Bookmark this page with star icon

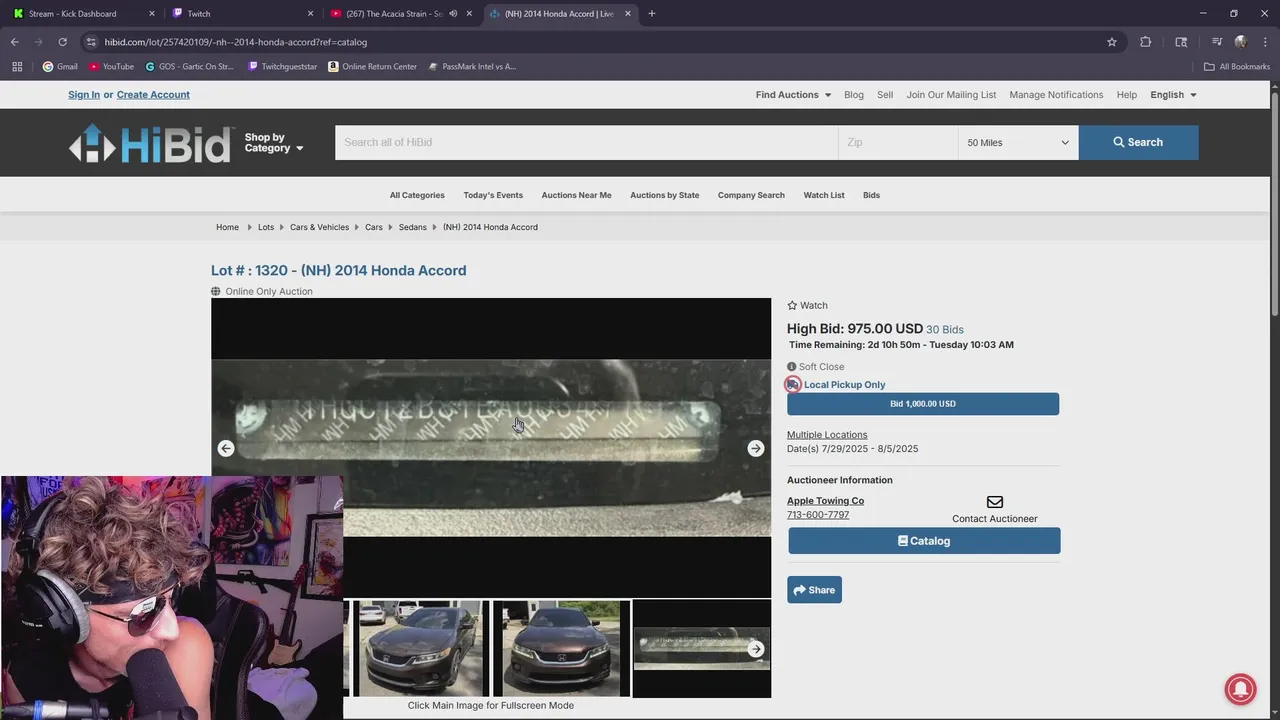point(1112,42)
